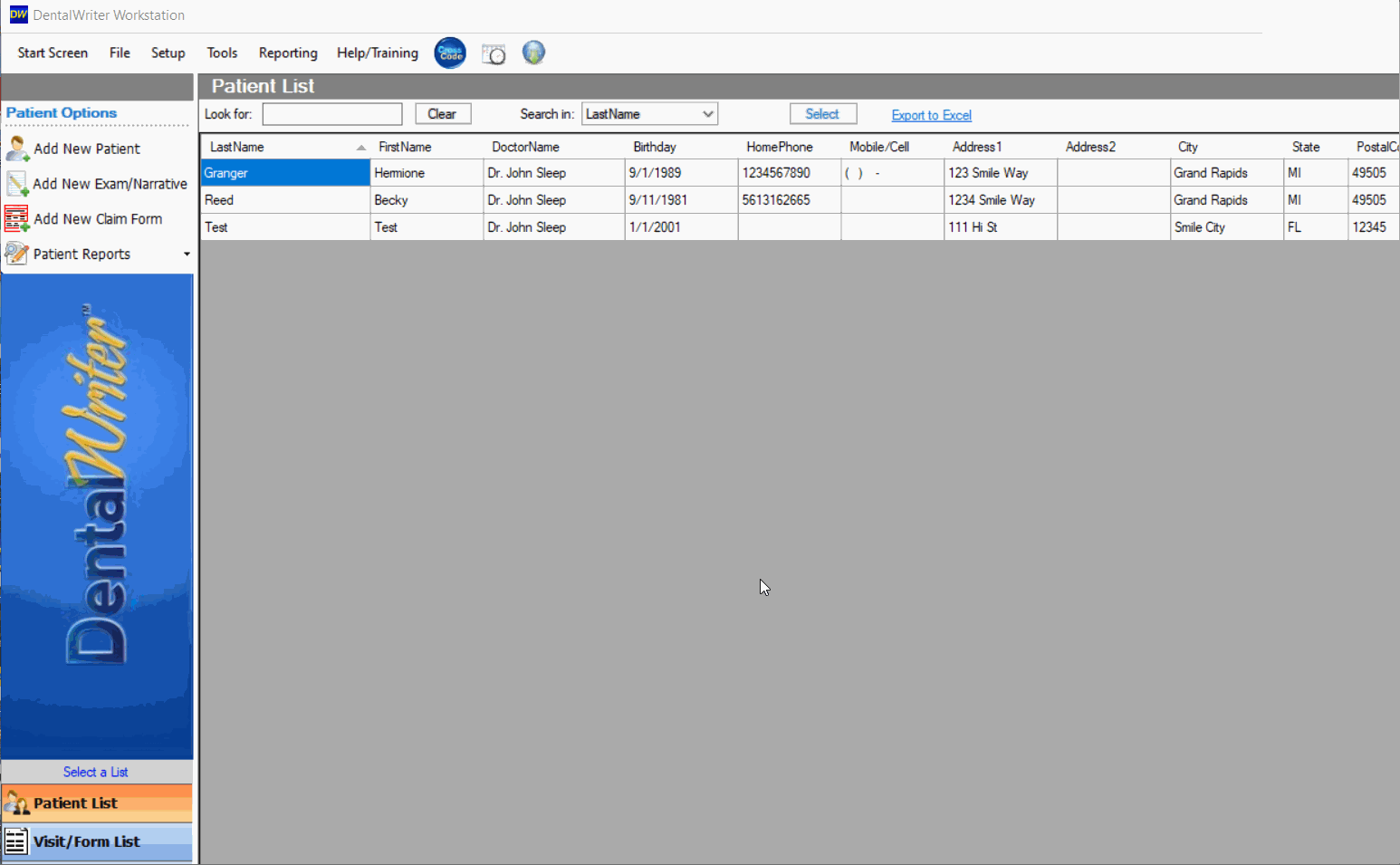1400x865 pixels.
Task: Sort by HomePhone column header
Action: [x=790, y=147]
